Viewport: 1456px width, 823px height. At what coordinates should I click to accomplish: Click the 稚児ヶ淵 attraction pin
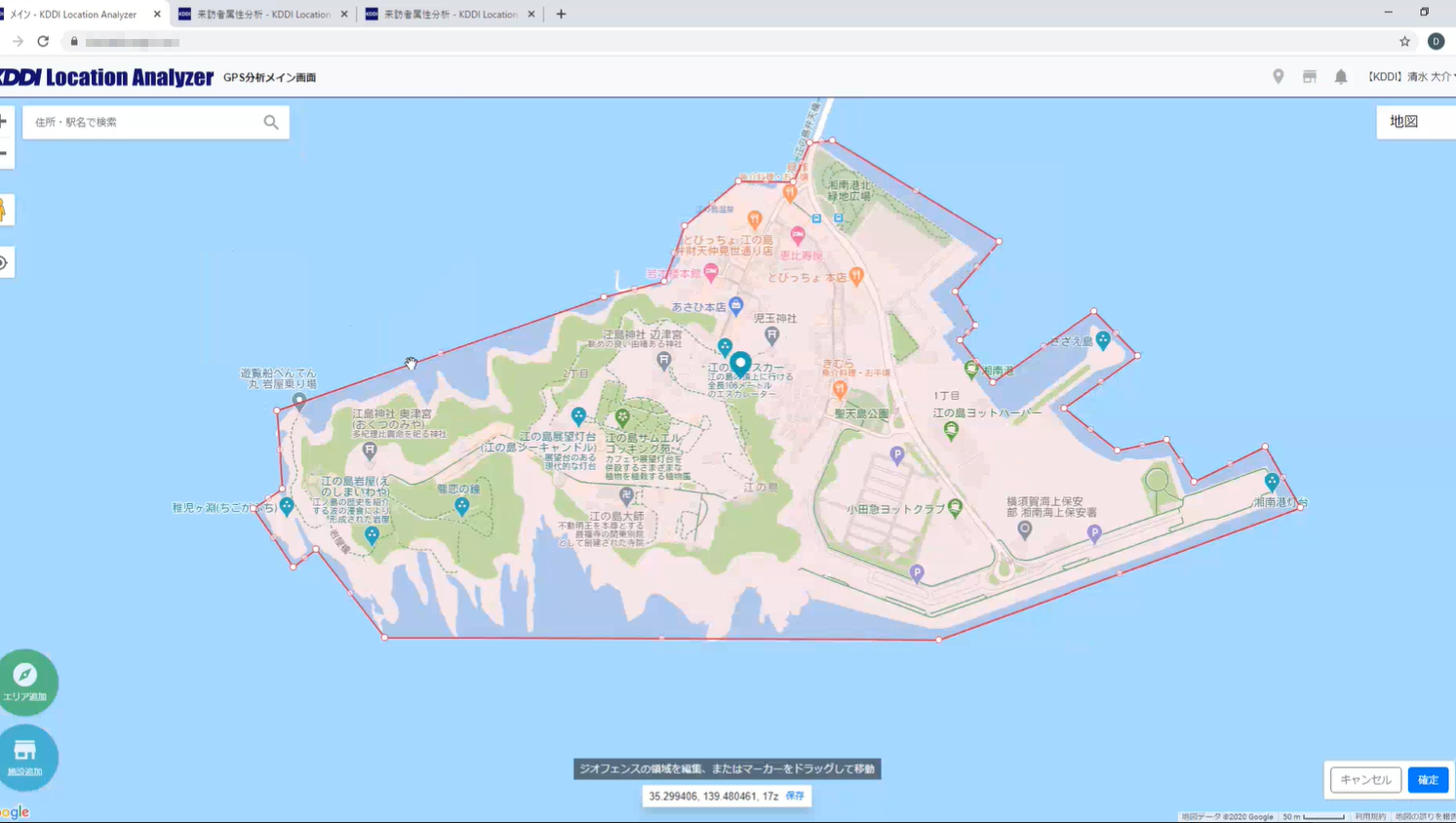click(287, 506)
